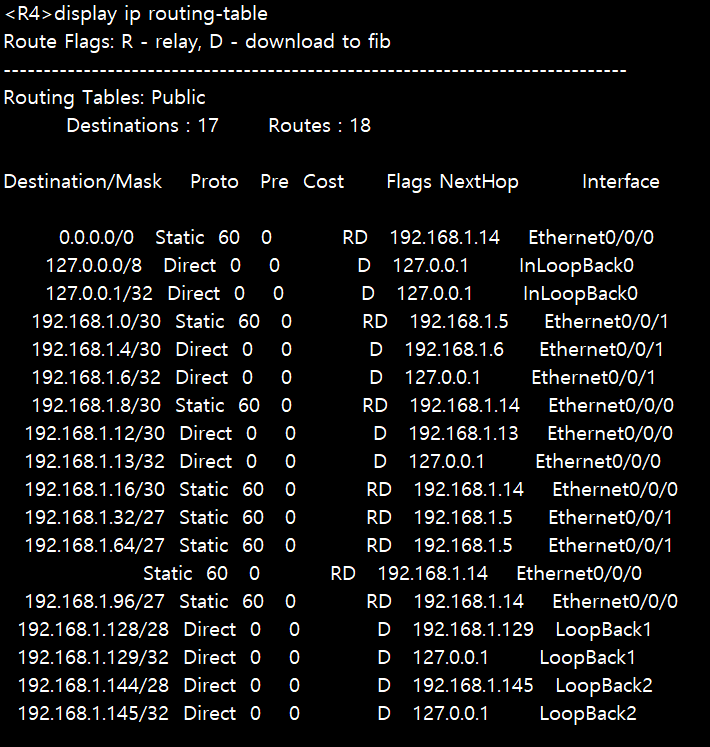Select destination '127.0.0.1/32'
Viewport: 710px width, 747px height.
click(99, 293)
